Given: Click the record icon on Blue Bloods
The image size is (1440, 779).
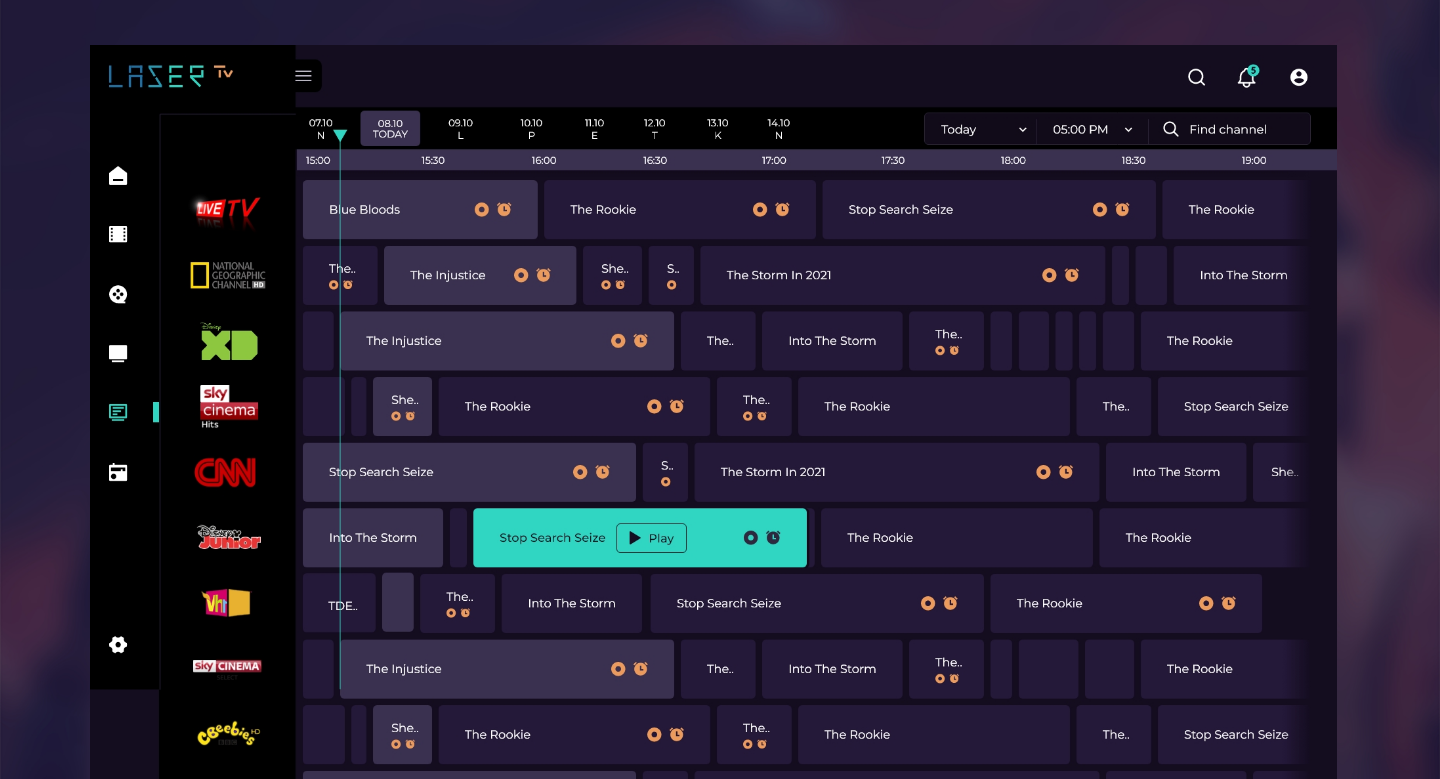Looking at the screenshot, I should 482,209.
